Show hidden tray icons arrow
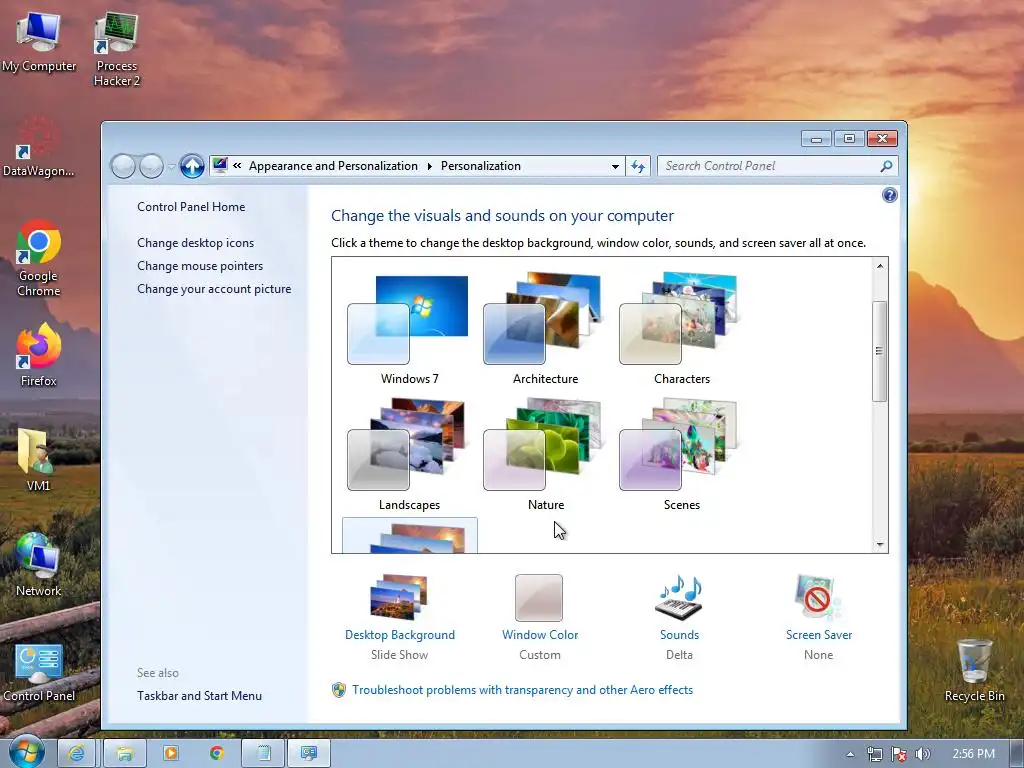Screen dimensions: 1024x768 tap(850, 754)
